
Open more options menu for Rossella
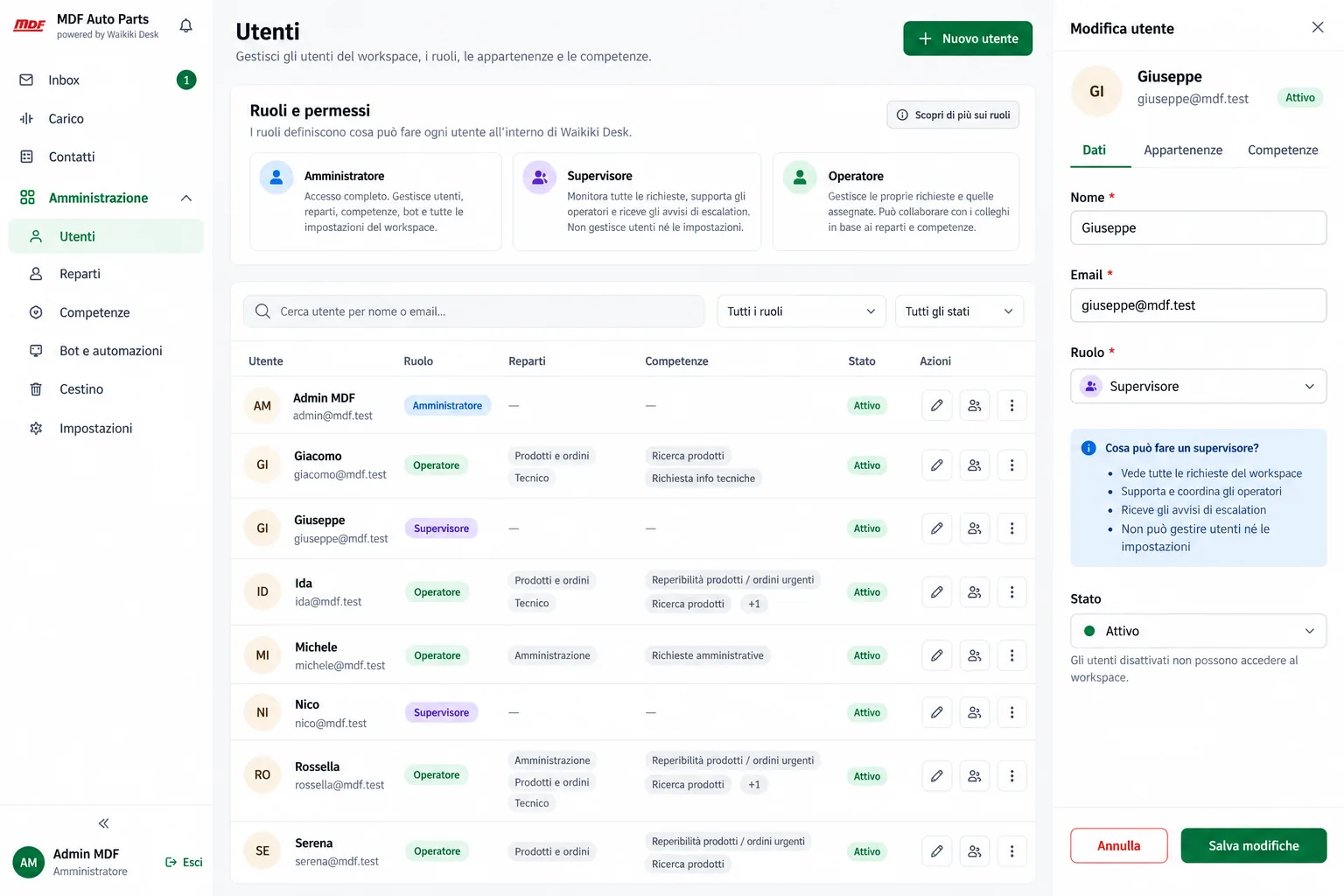click(1012, 776)
